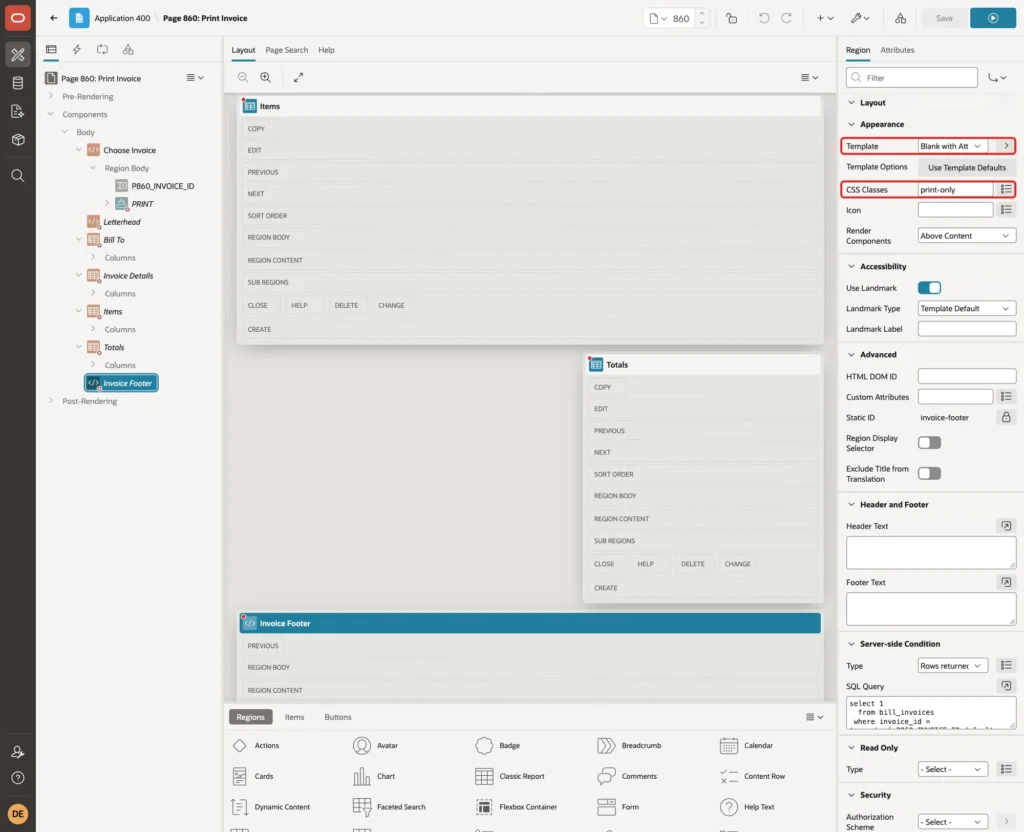This screenshot has width=1024, height=832.
Task: Switch to the Attributes tab
Action: pyautogui.click(x=897, y=50)
